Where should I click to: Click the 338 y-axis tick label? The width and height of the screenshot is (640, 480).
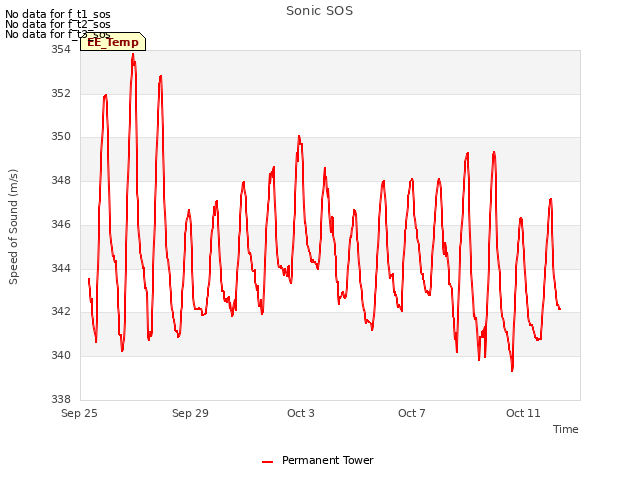point(60,399)
